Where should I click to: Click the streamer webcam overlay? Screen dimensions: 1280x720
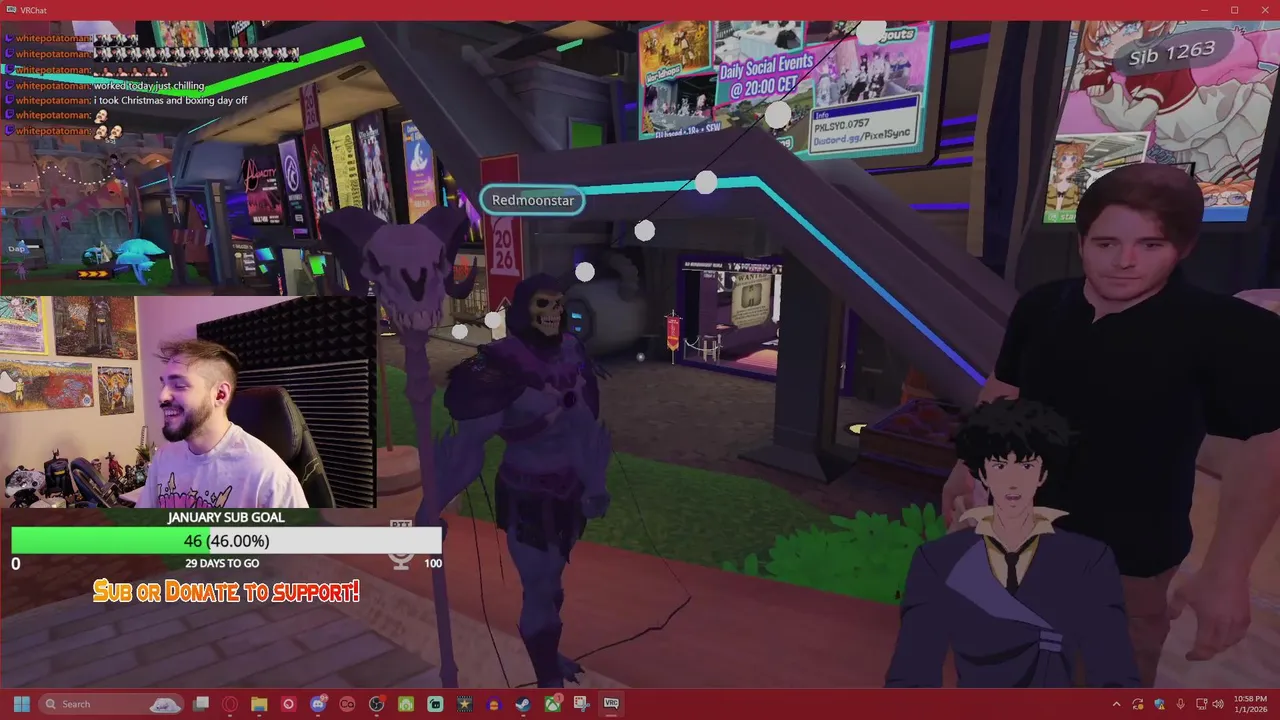[189, 401]
